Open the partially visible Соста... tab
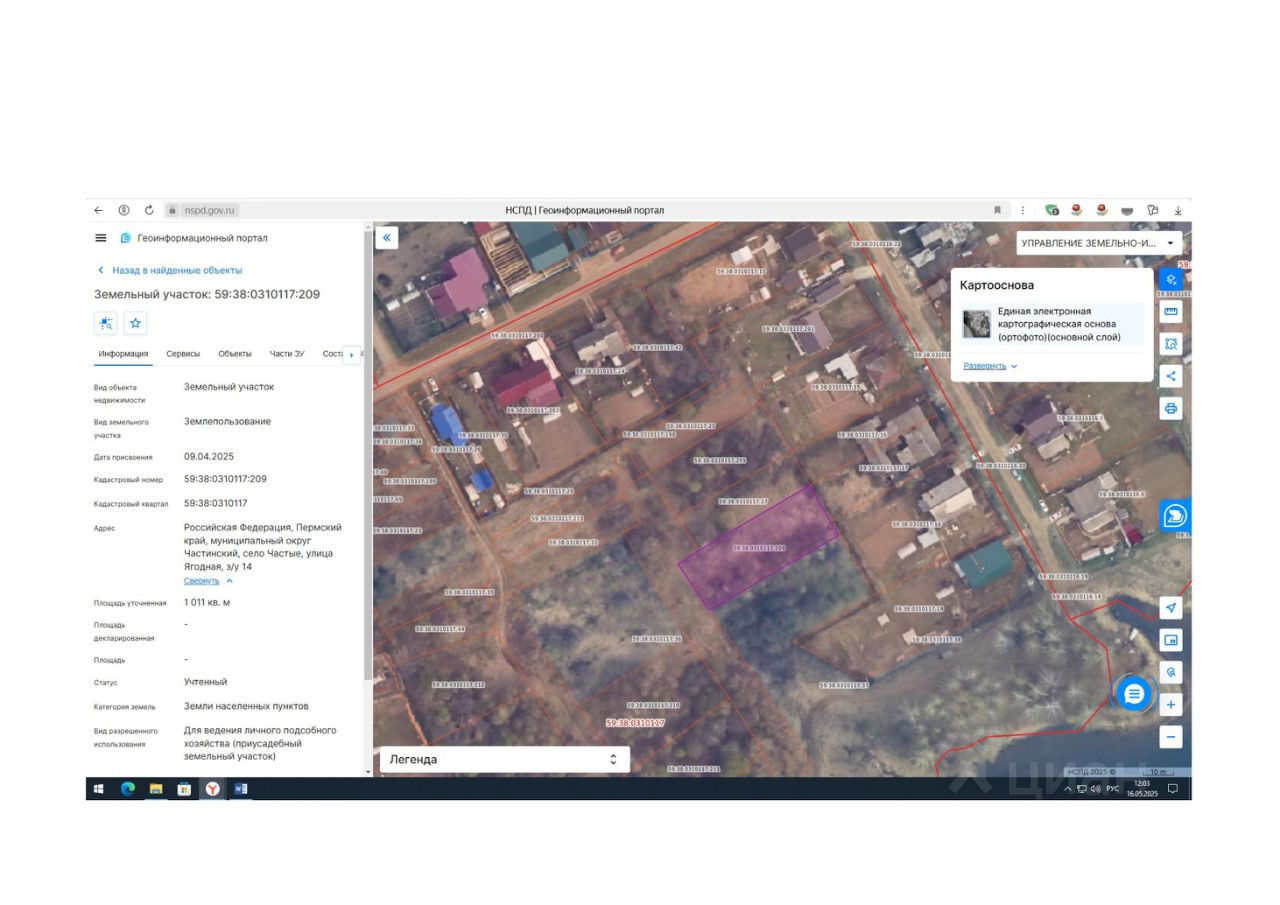This screenshot has height=905, width=1280. point(332,354)
